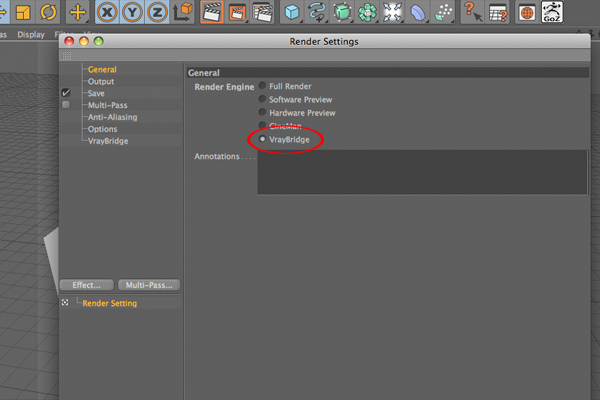Open particle emitter toolbar icon
Viewport: 600px width, 400px height.
tap(443, 12)
